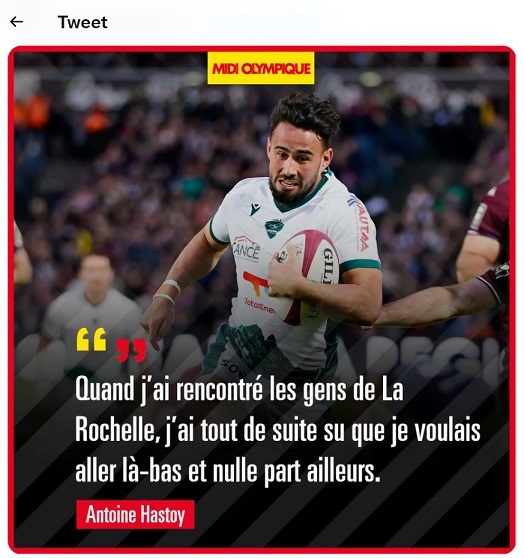
Task: Click the opponent's outstretched arm in maroon
Action: click(436, 302)
